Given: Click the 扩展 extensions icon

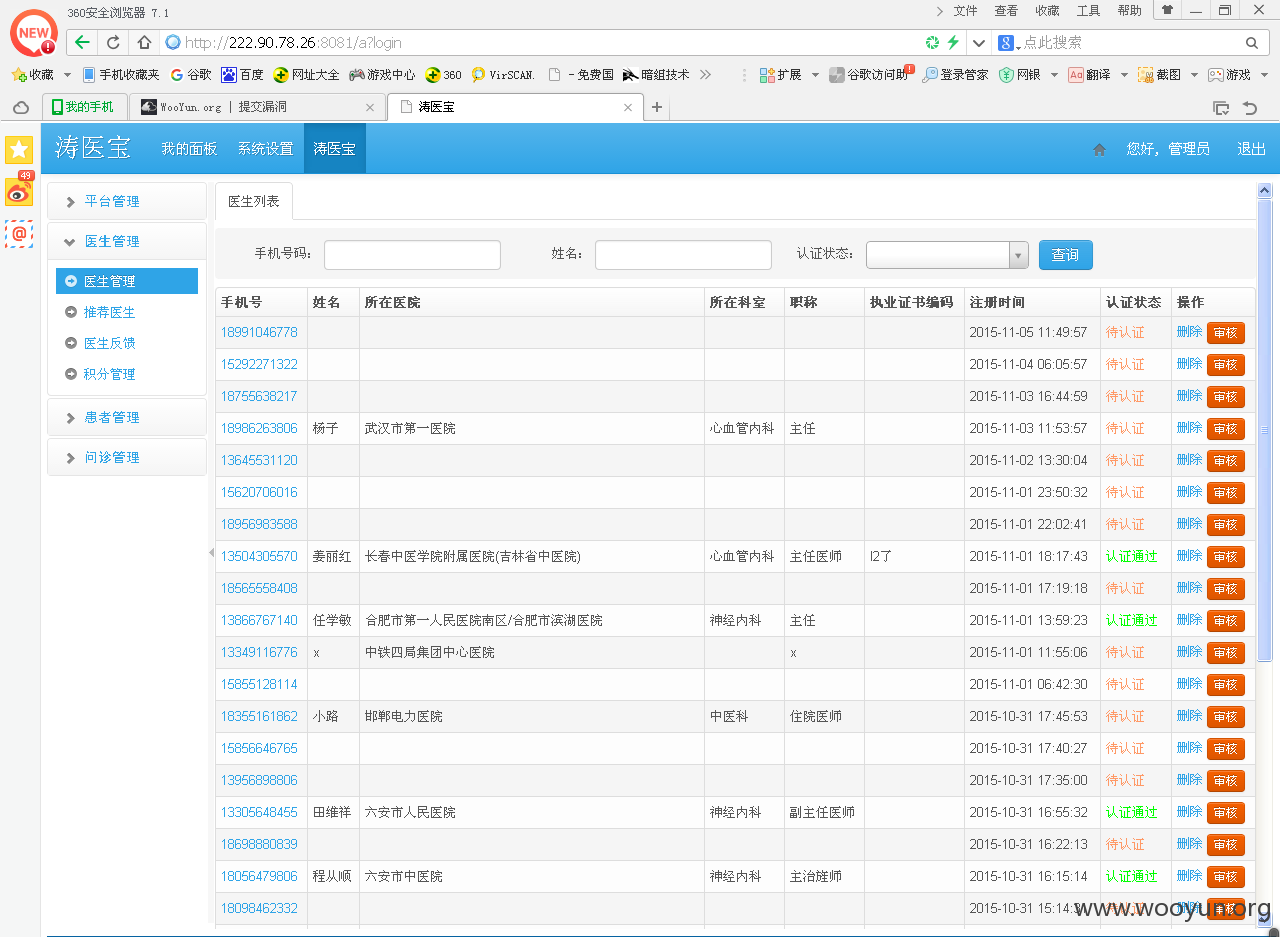Looking at the screenshot, I should pos(781,75).
